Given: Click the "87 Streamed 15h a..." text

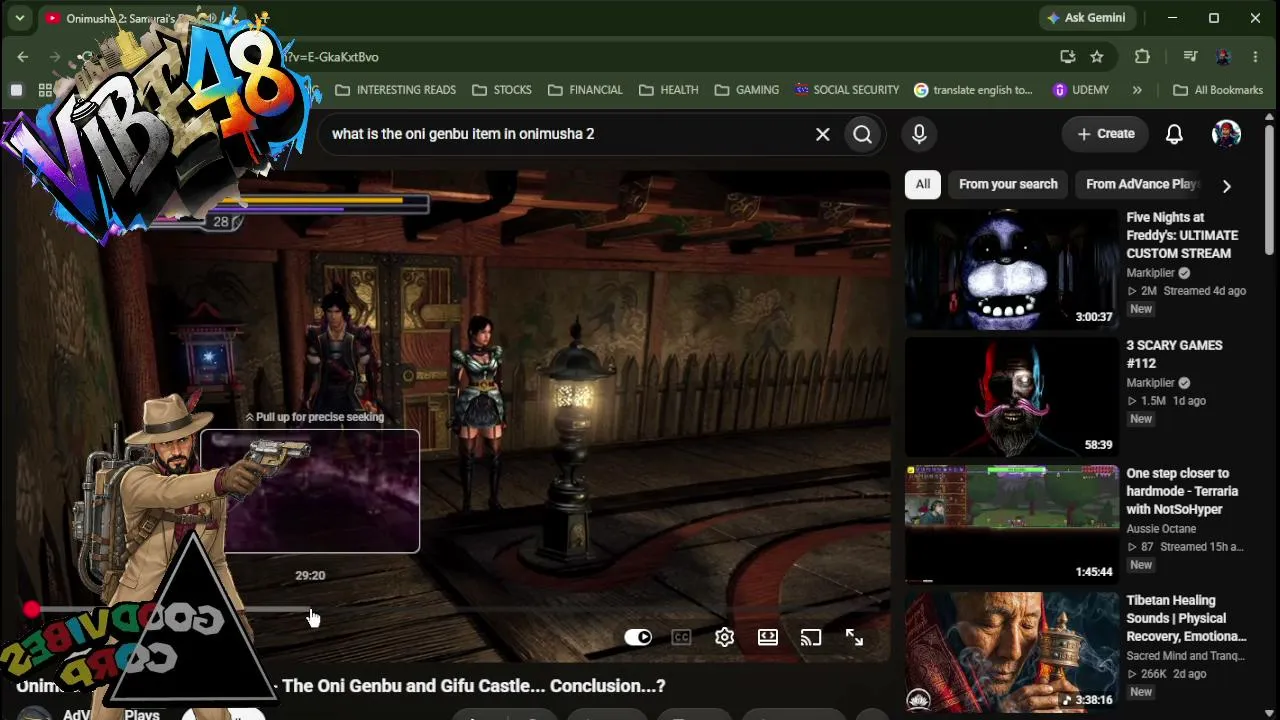Looking at the screenshot, I should 1186,547.
